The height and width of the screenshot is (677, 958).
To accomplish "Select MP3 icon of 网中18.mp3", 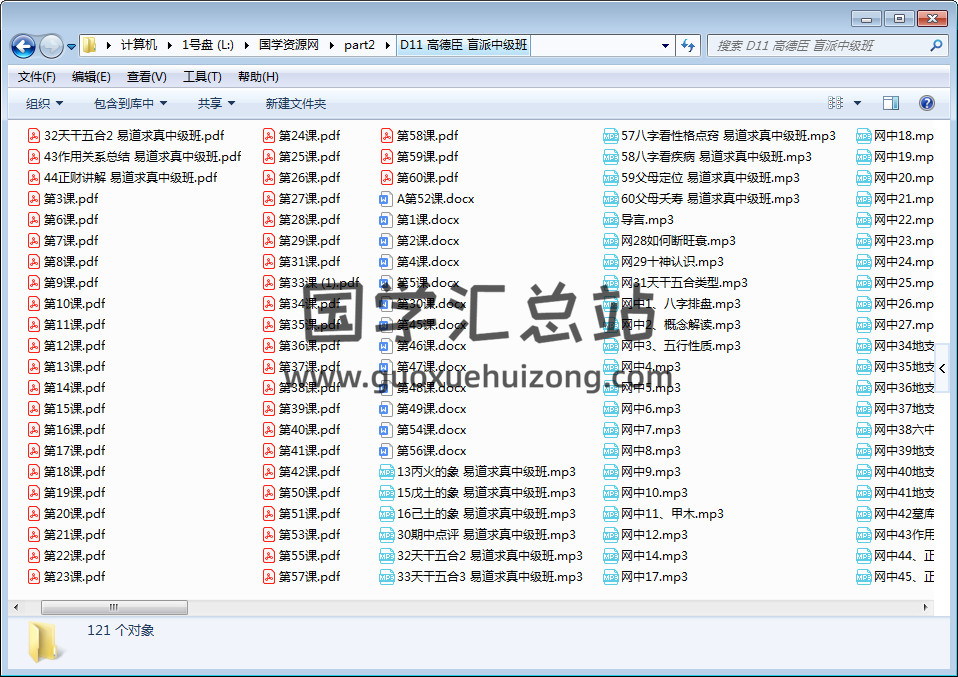I will coord(863,136).
